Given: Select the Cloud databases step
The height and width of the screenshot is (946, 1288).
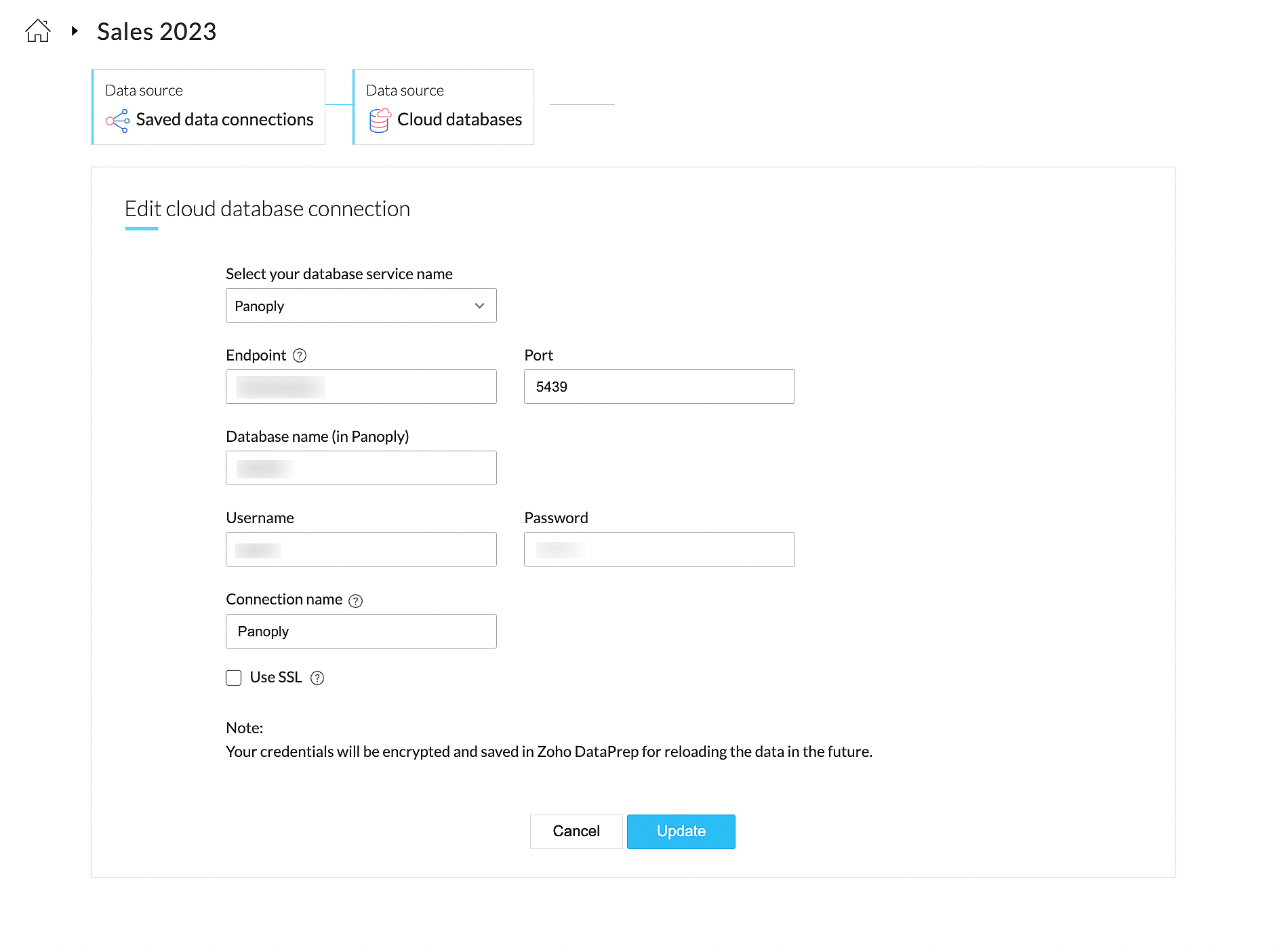Looking at the screenshot, I should (444, 107).
